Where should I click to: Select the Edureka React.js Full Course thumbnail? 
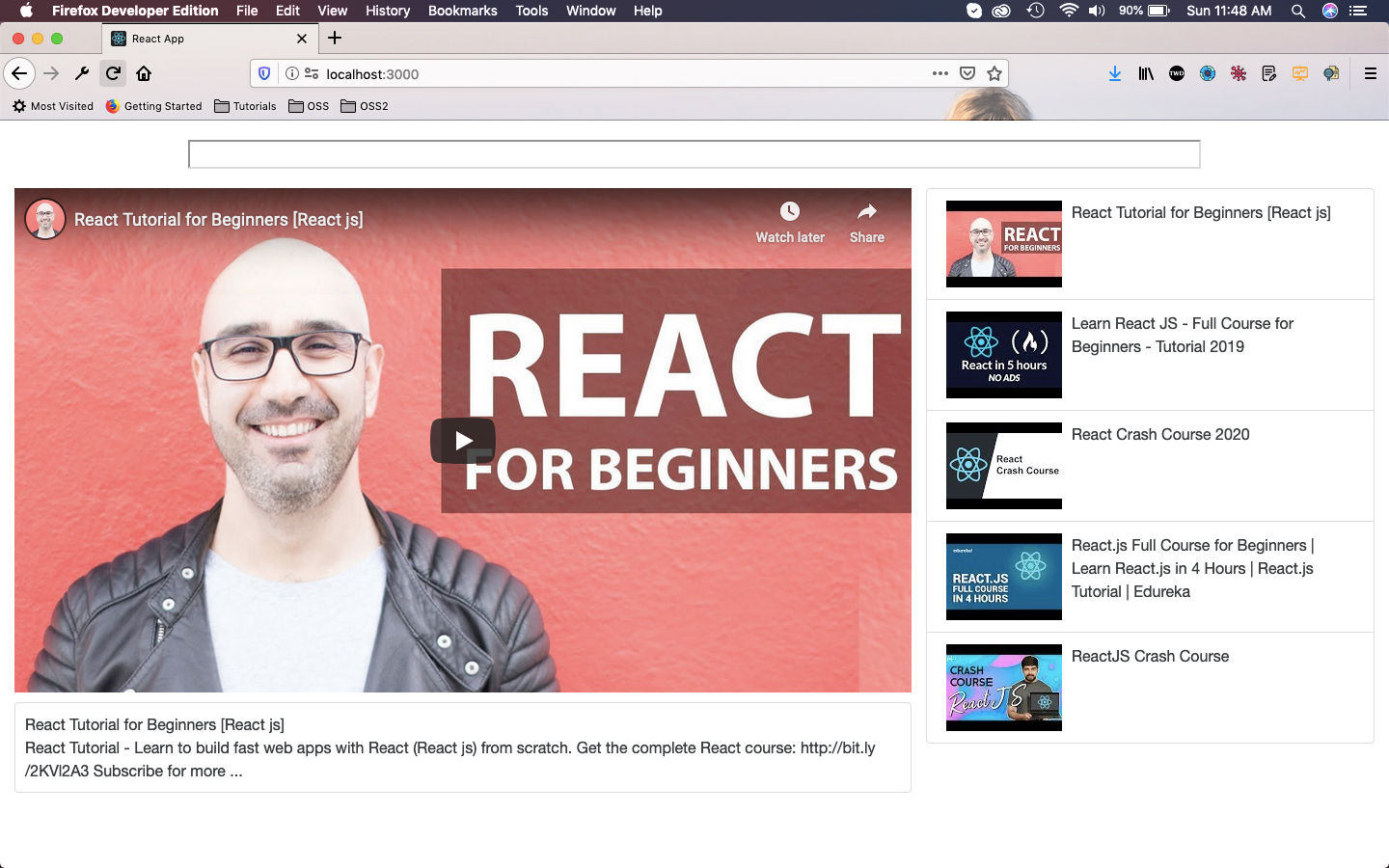1004,577
